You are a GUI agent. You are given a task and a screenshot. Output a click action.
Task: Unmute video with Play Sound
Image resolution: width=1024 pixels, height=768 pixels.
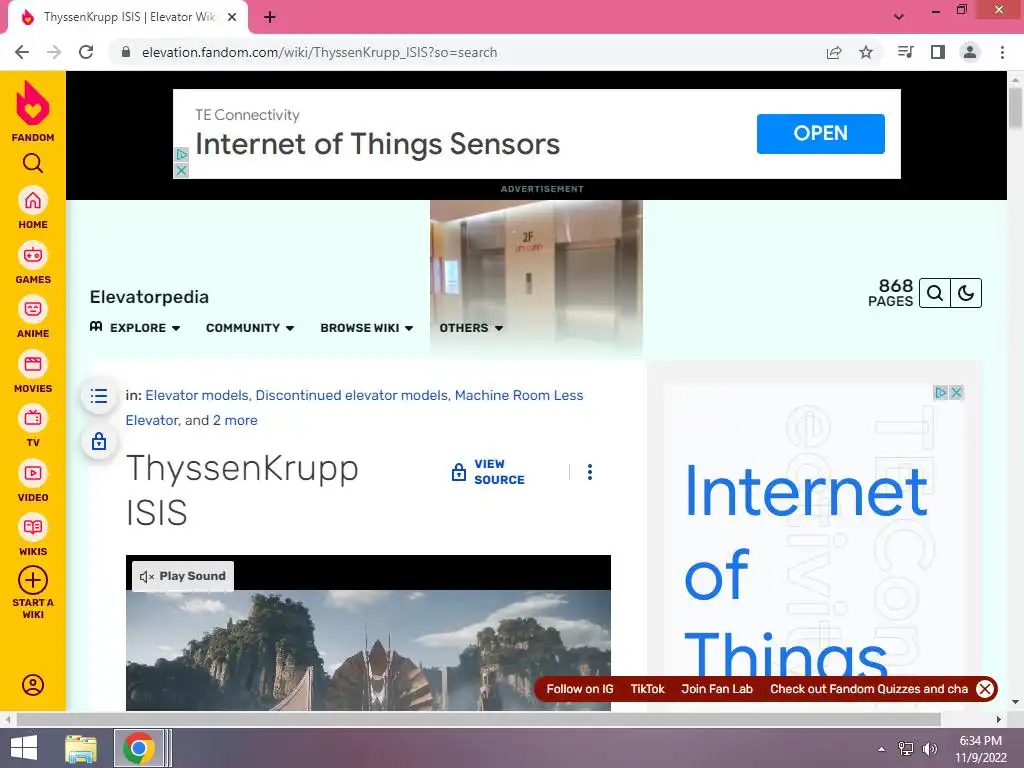click(183, 576)
